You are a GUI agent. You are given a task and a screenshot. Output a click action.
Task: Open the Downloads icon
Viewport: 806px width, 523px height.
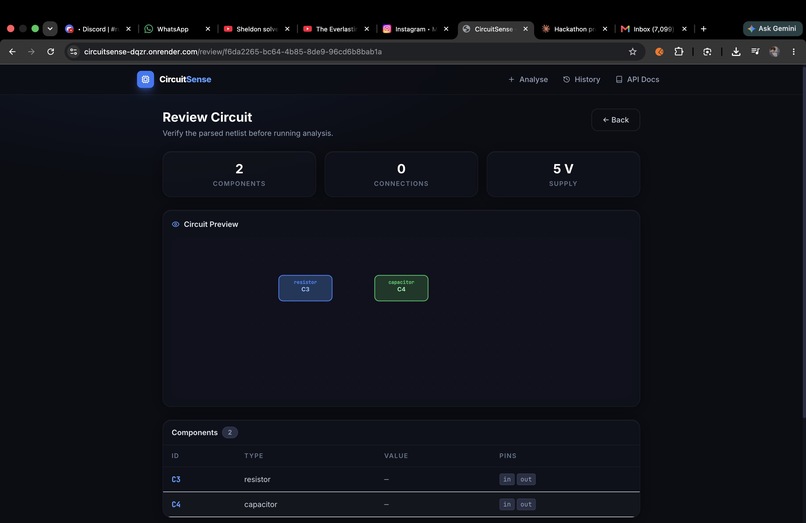[x=736, y=51]
